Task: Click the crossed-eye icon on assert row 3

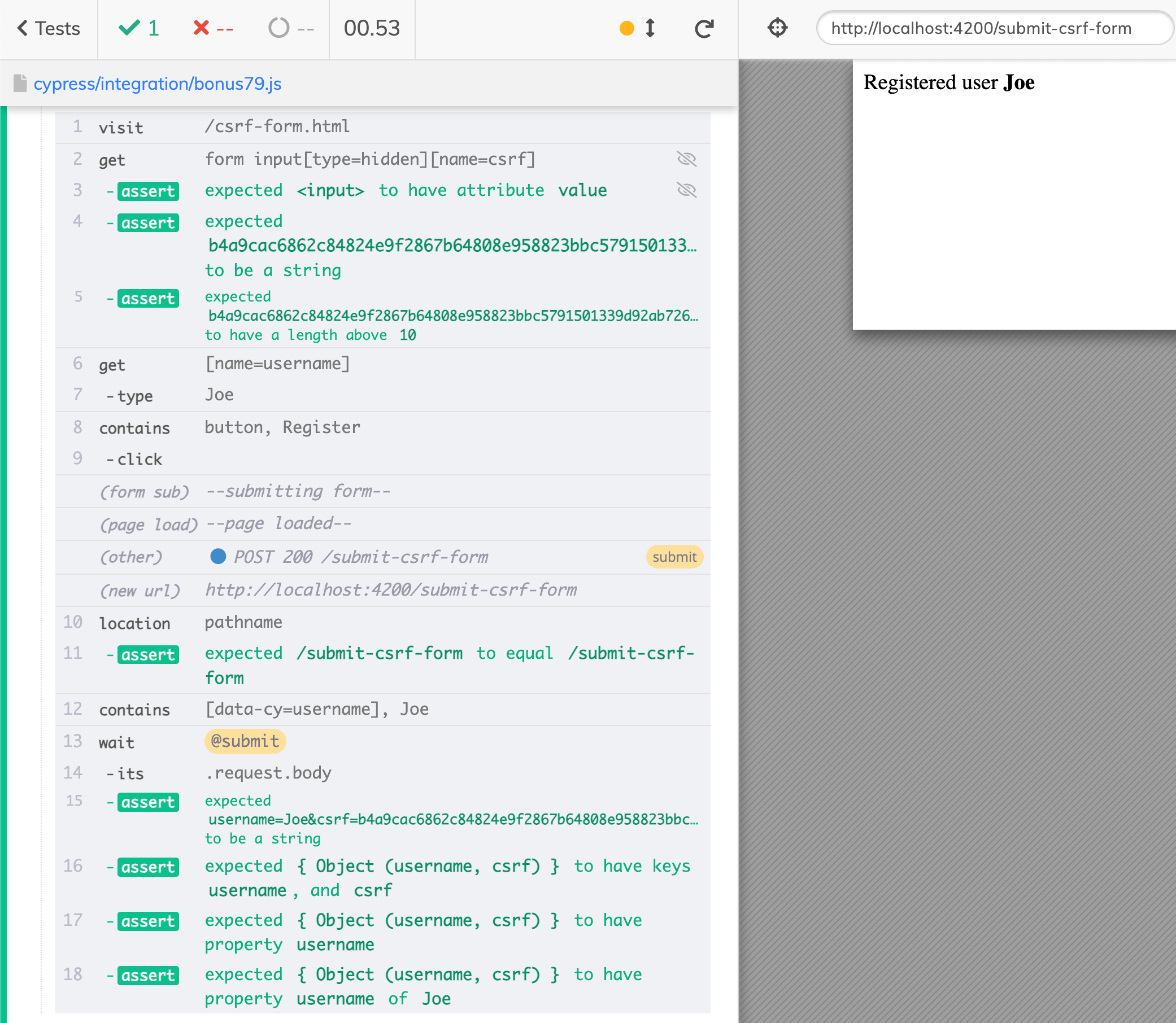Action: click(687, 190)
